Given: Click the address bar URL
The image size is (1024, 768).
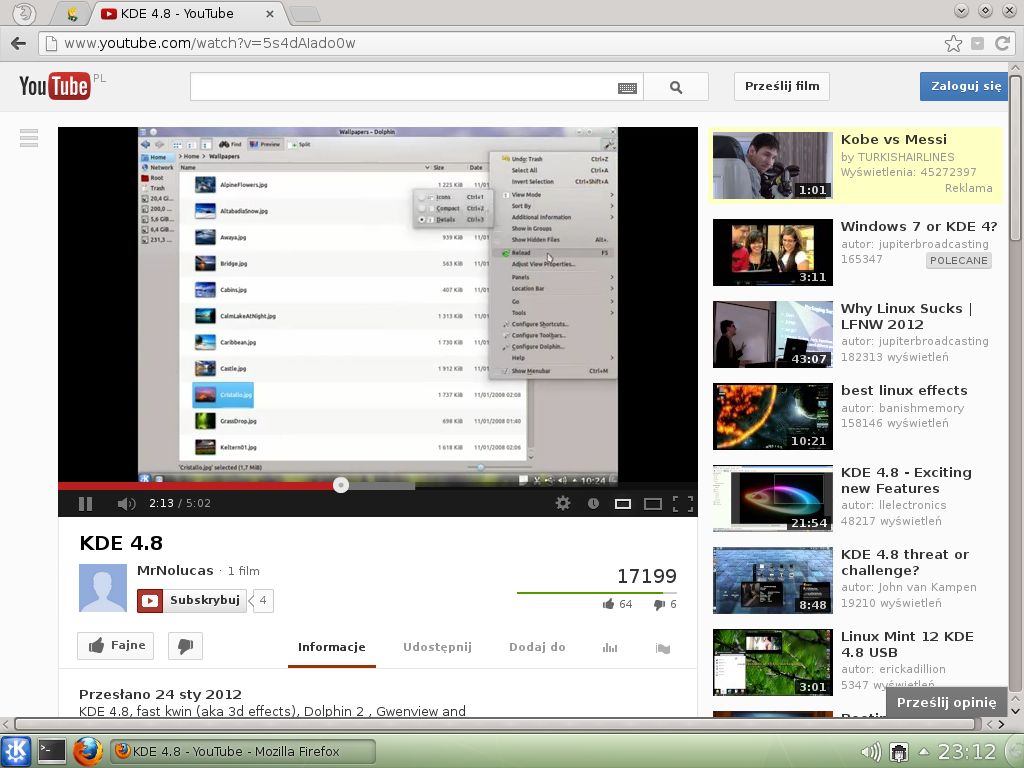Looking at the screenshot, I should (210, 43).
